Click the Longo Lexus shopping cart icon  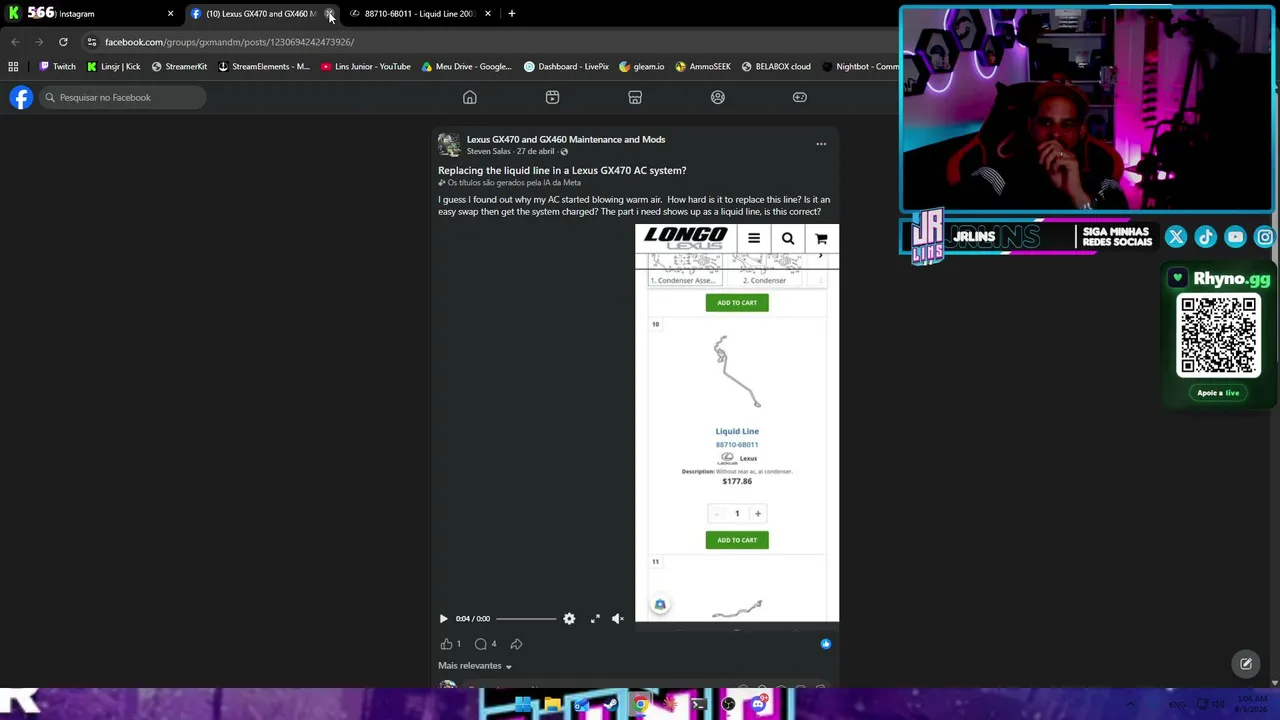tap(821, 238)
